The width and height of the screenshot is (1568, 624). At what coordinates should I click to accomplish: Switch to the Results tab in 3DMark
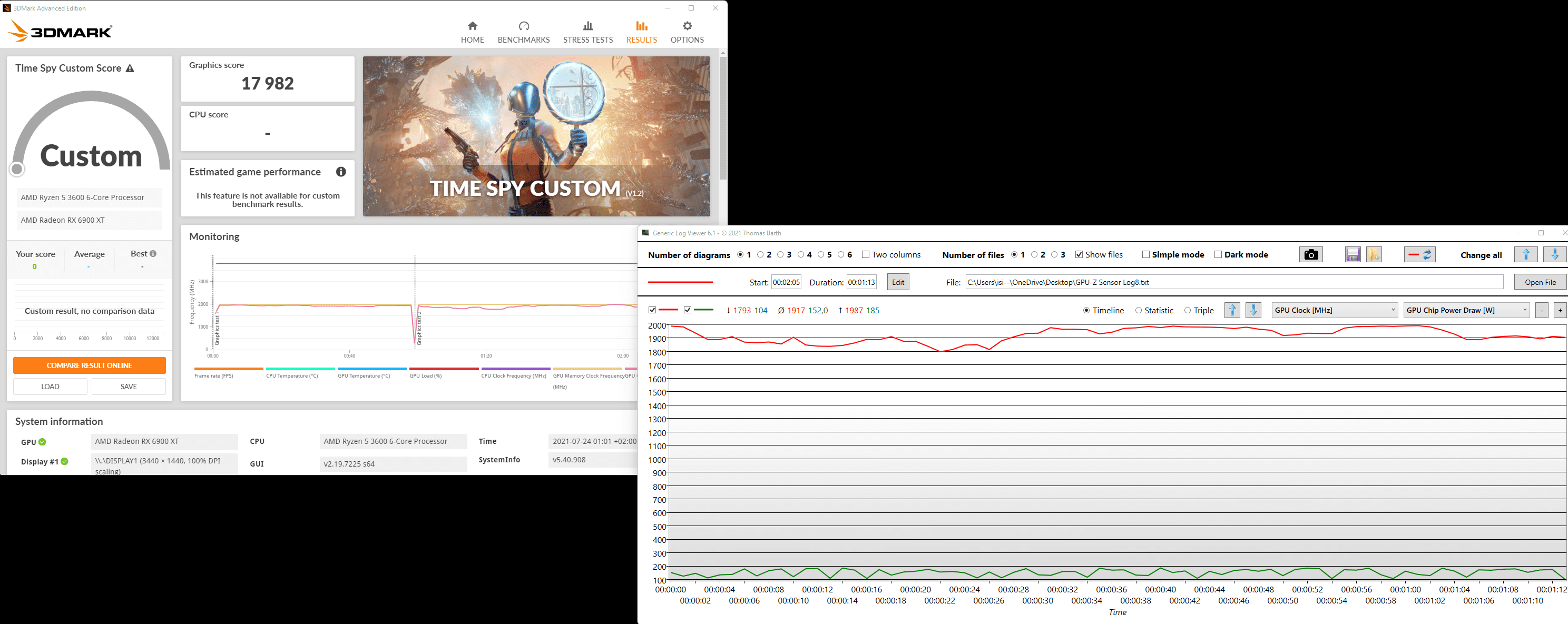[642, 32]
